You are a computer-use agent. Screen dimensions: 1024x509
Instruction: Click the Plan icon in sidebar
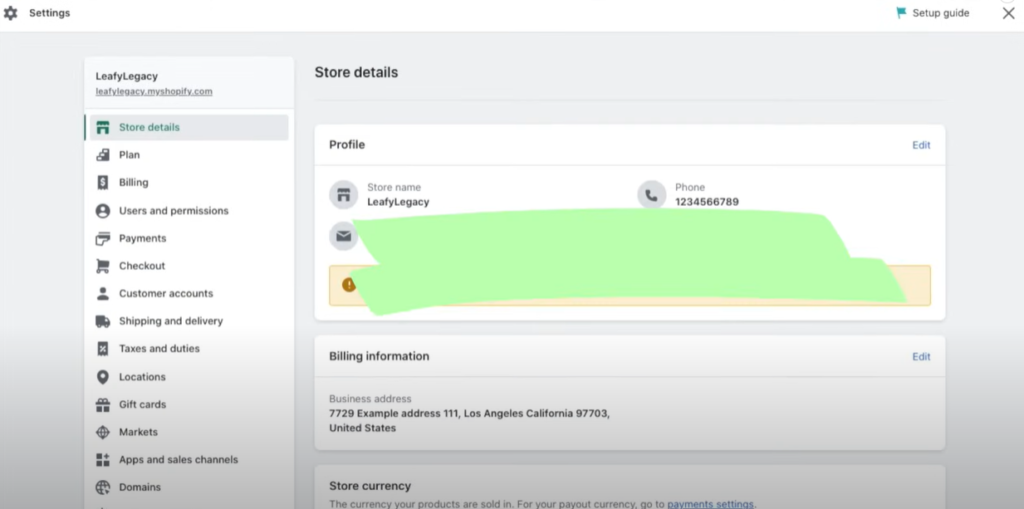tap(103, 155)
